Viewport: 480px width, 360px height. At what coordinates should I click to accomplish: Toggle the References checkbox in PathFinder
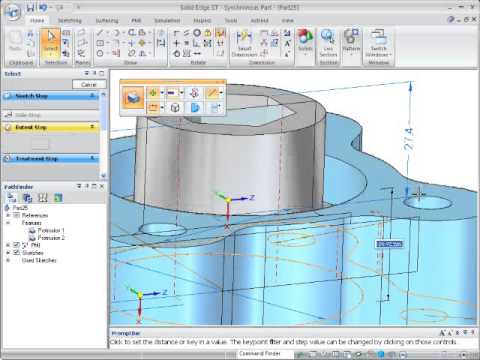[x=16, y=215]
